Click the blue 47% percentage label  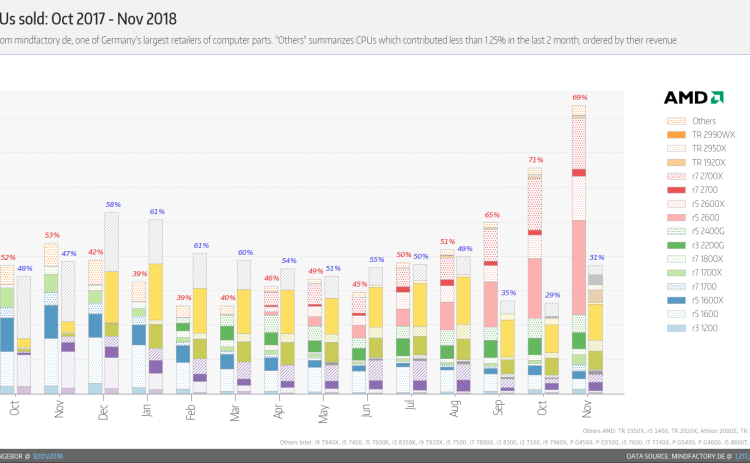[69, 254]
